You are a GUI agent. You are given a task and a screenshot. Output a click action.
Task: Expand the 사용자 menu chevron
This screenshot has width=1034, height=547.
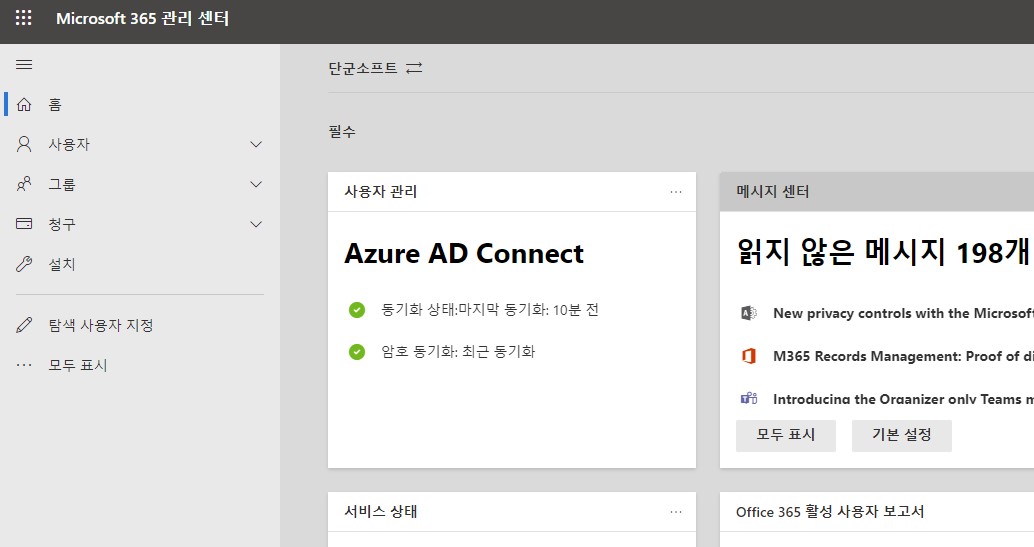(256, 145)
